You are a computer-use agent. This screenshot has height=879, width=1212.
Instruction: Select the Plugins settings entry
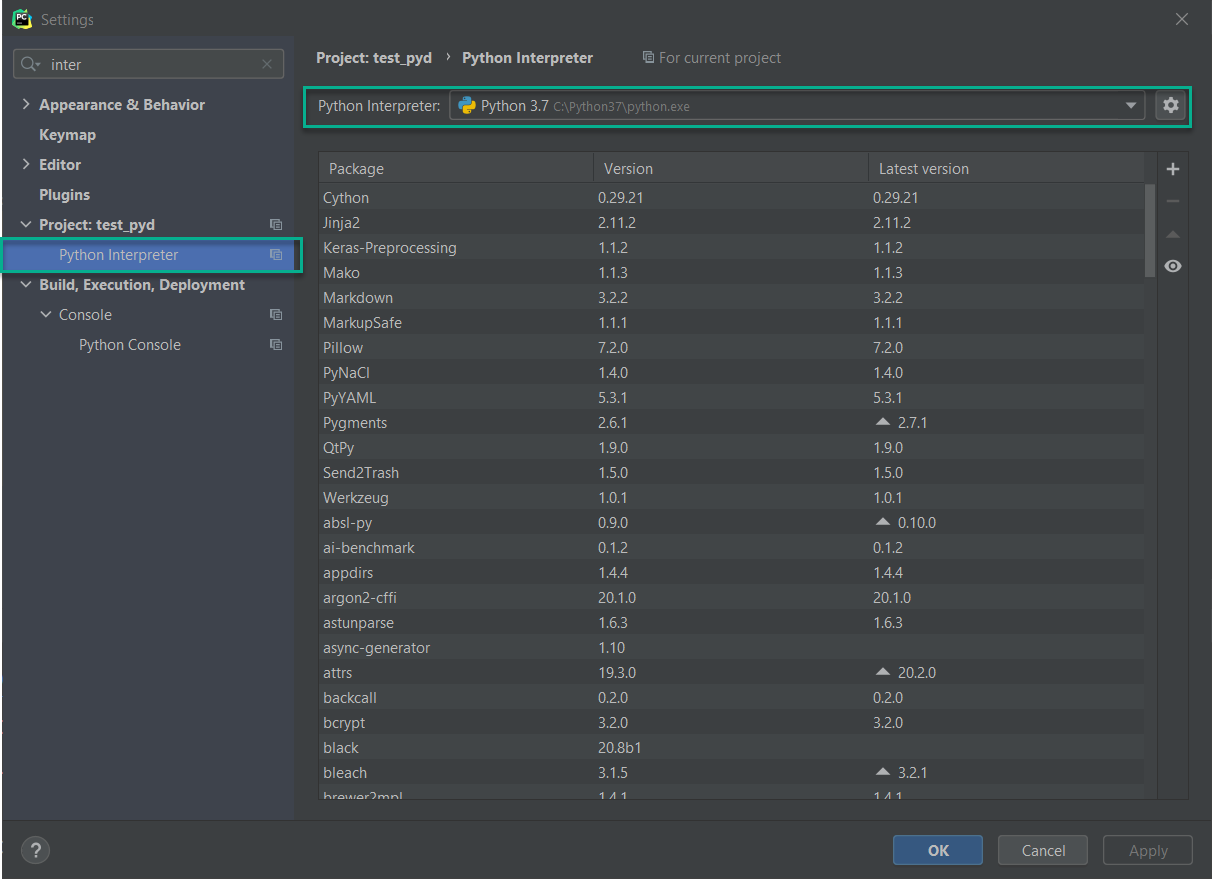pyautogui.click(x=62, y=194)
